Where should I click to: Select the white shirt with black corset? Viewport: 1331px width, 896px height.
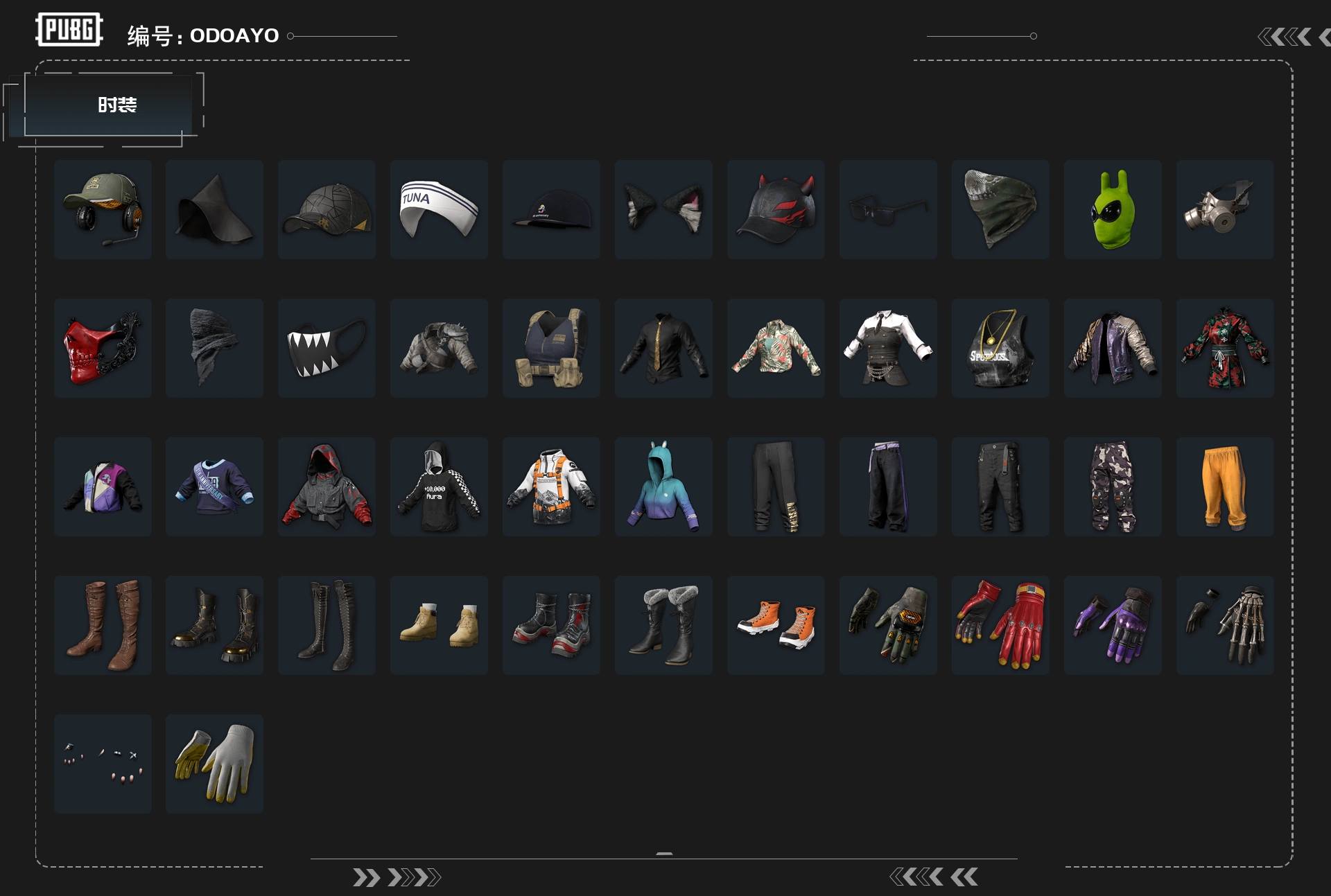tap(889, 348)
